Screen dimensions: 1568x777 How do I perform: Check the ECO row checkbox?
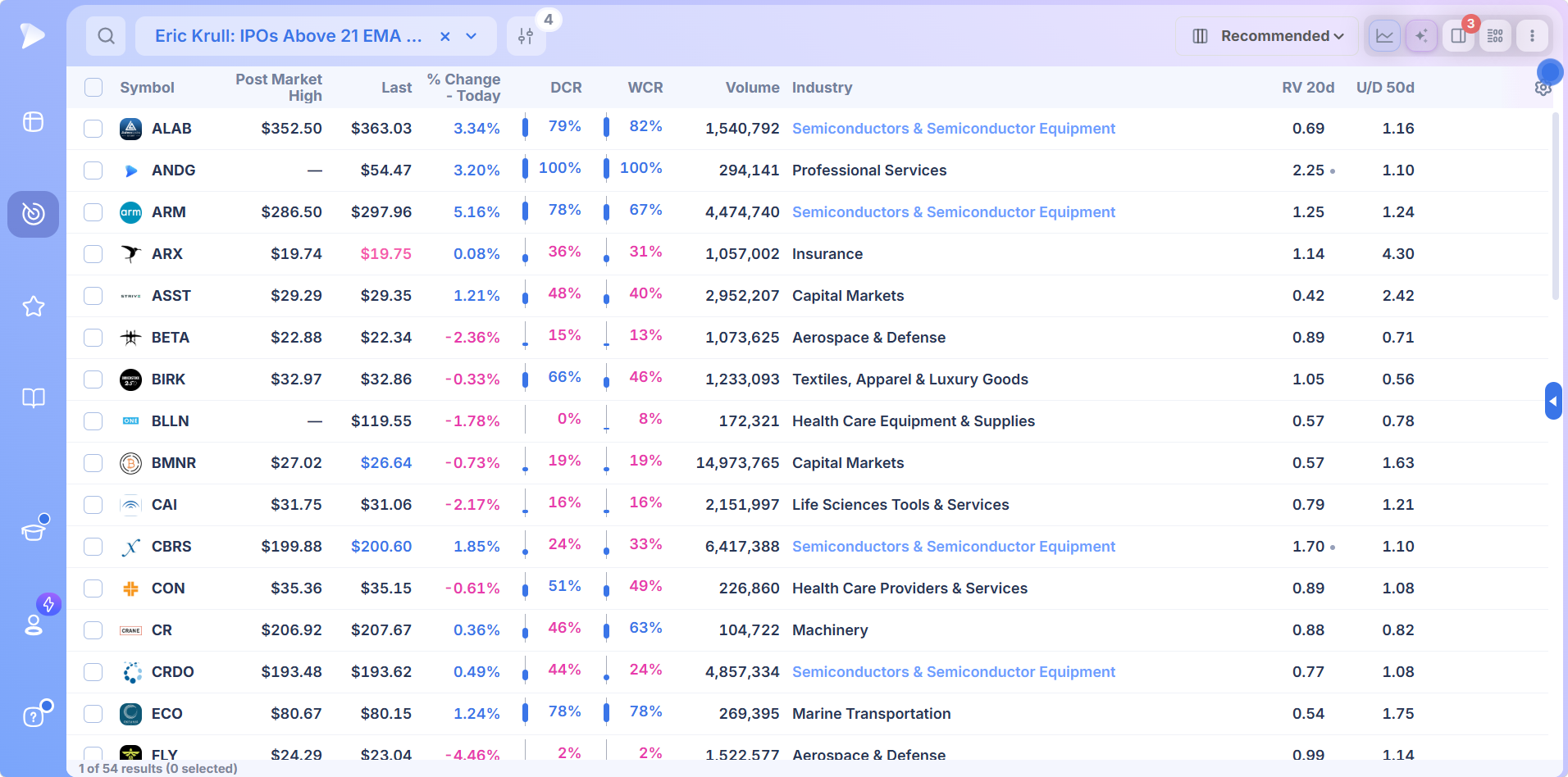click(93, 714)
